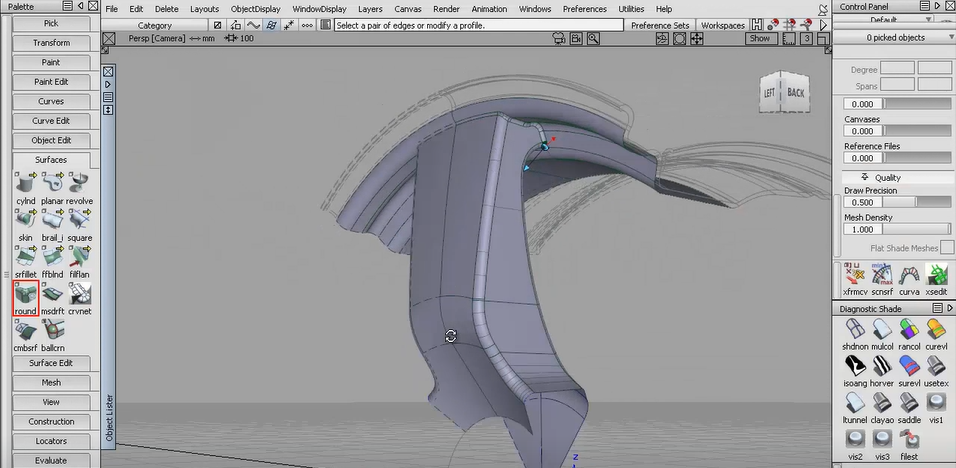
Task: Click the ViewCube BACK face
Action: (x=795, y=92)
